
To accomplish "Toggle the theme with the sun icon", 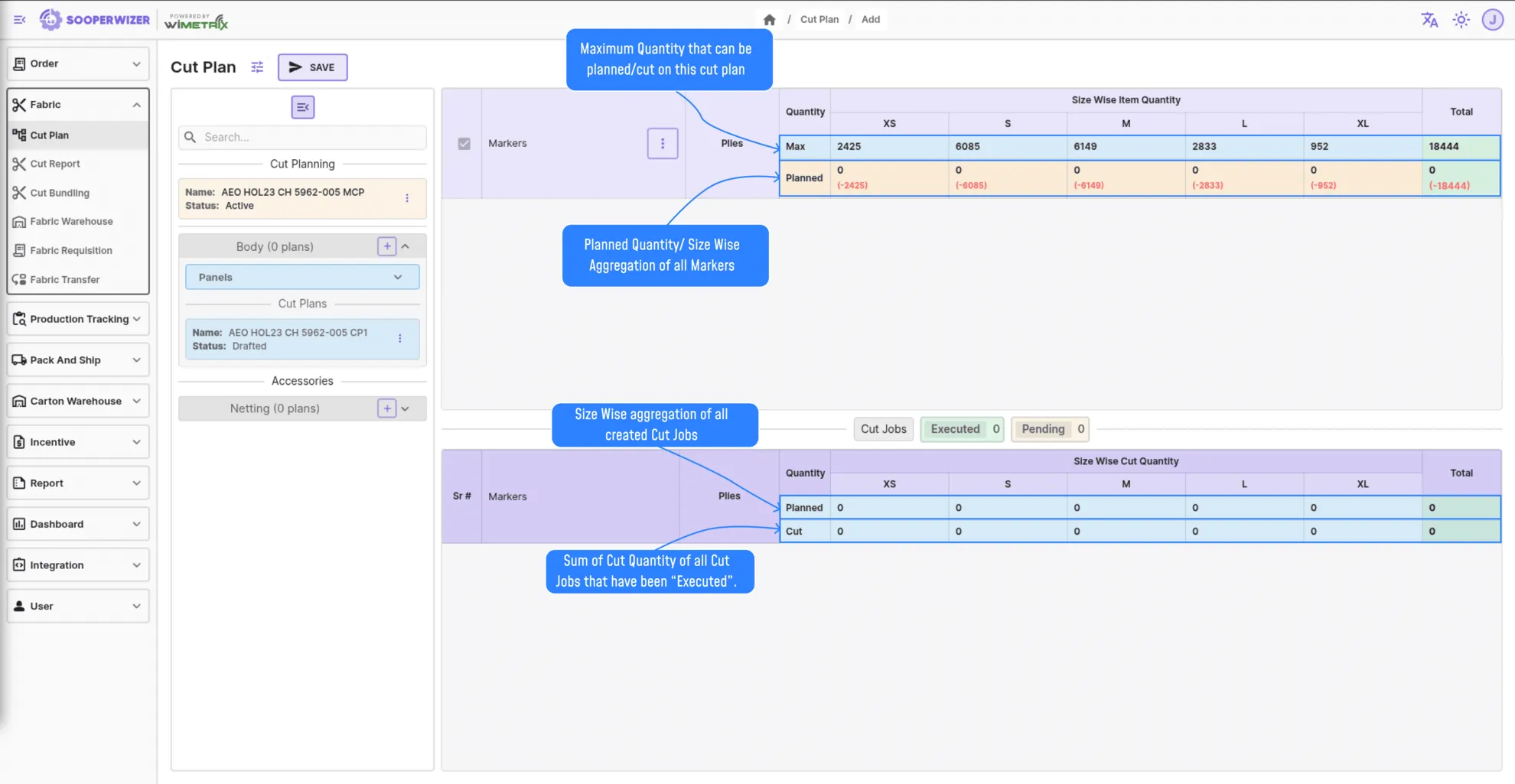I will tap(1461, 20).
